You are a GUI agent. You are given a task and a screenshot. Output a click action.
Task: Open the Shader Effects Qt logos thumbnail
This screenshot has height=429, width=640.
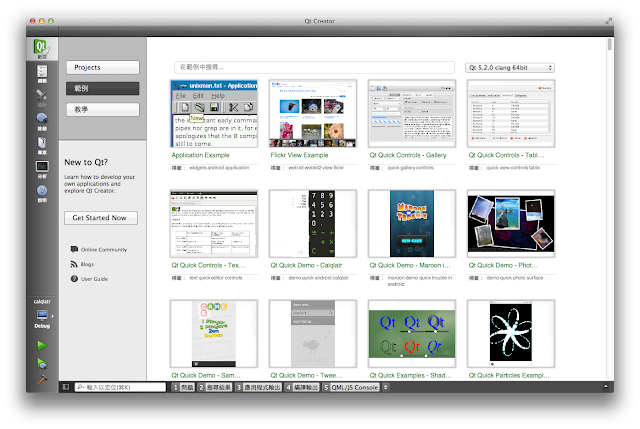tap(412, 334)
